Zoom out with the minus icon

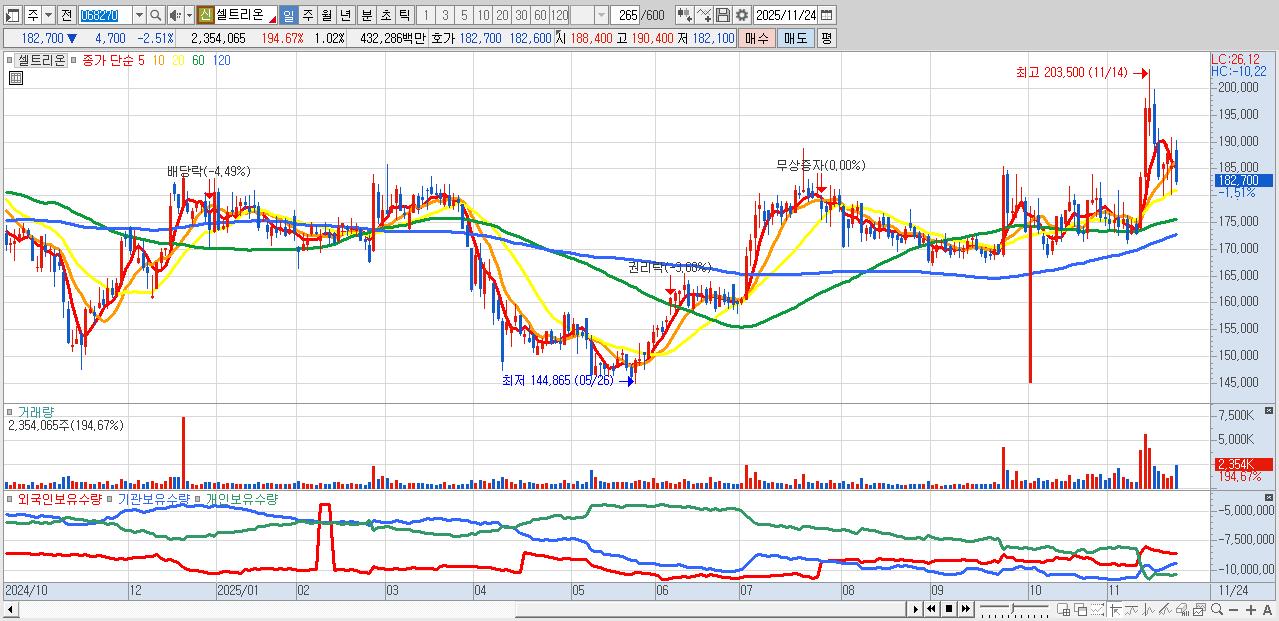[1233, 610]
